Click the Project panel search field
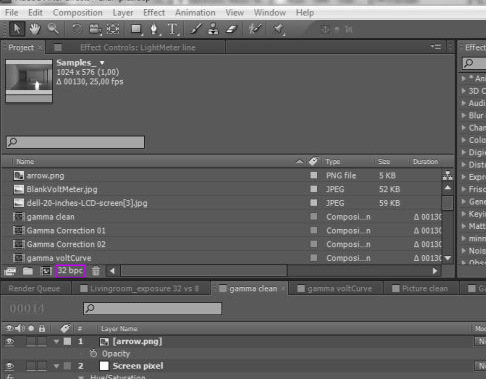486x379 pixels. [75, 142]
